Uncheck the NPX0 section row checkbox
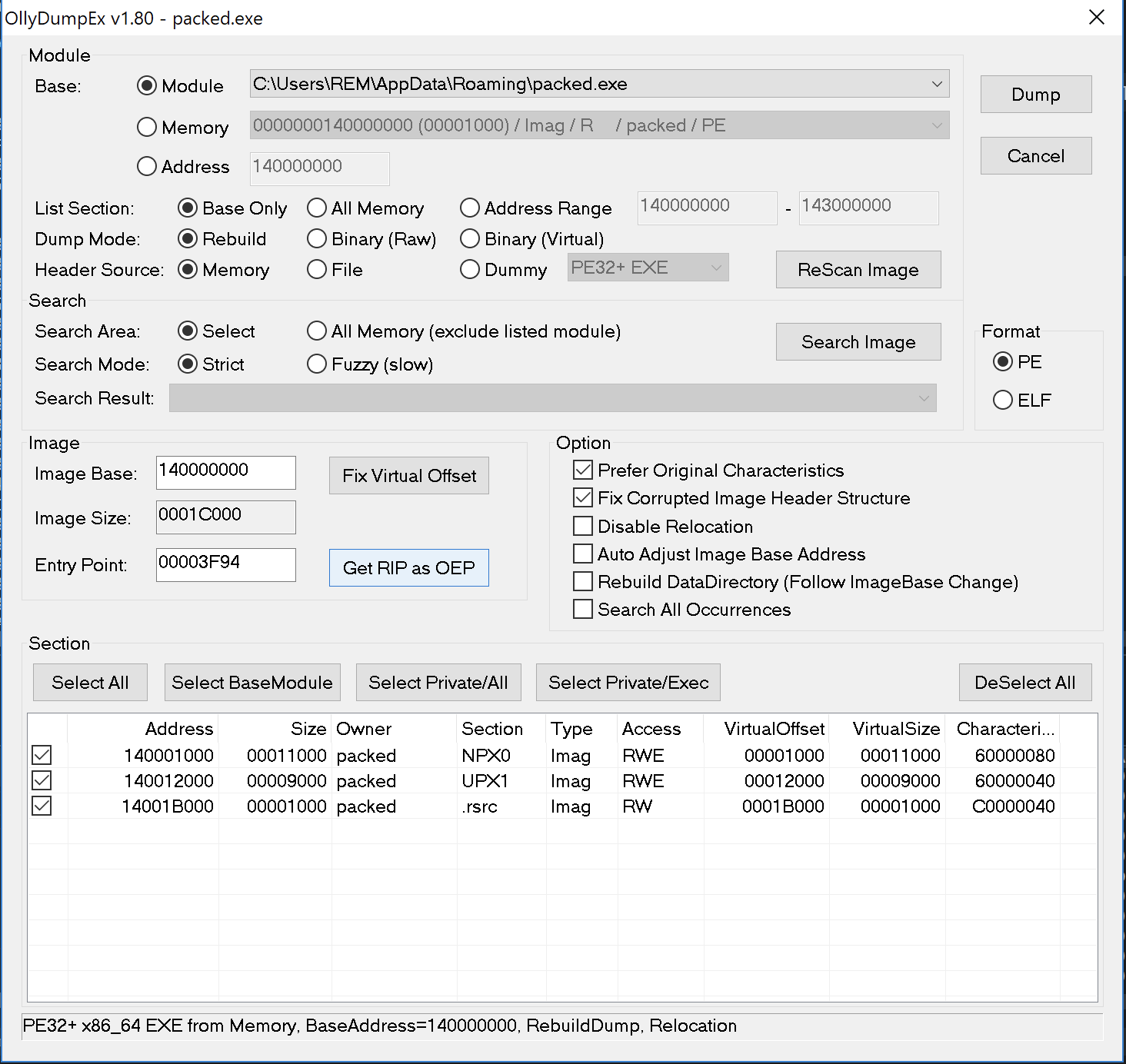This screenshot has height=1064, width=1126. point(42,755)
